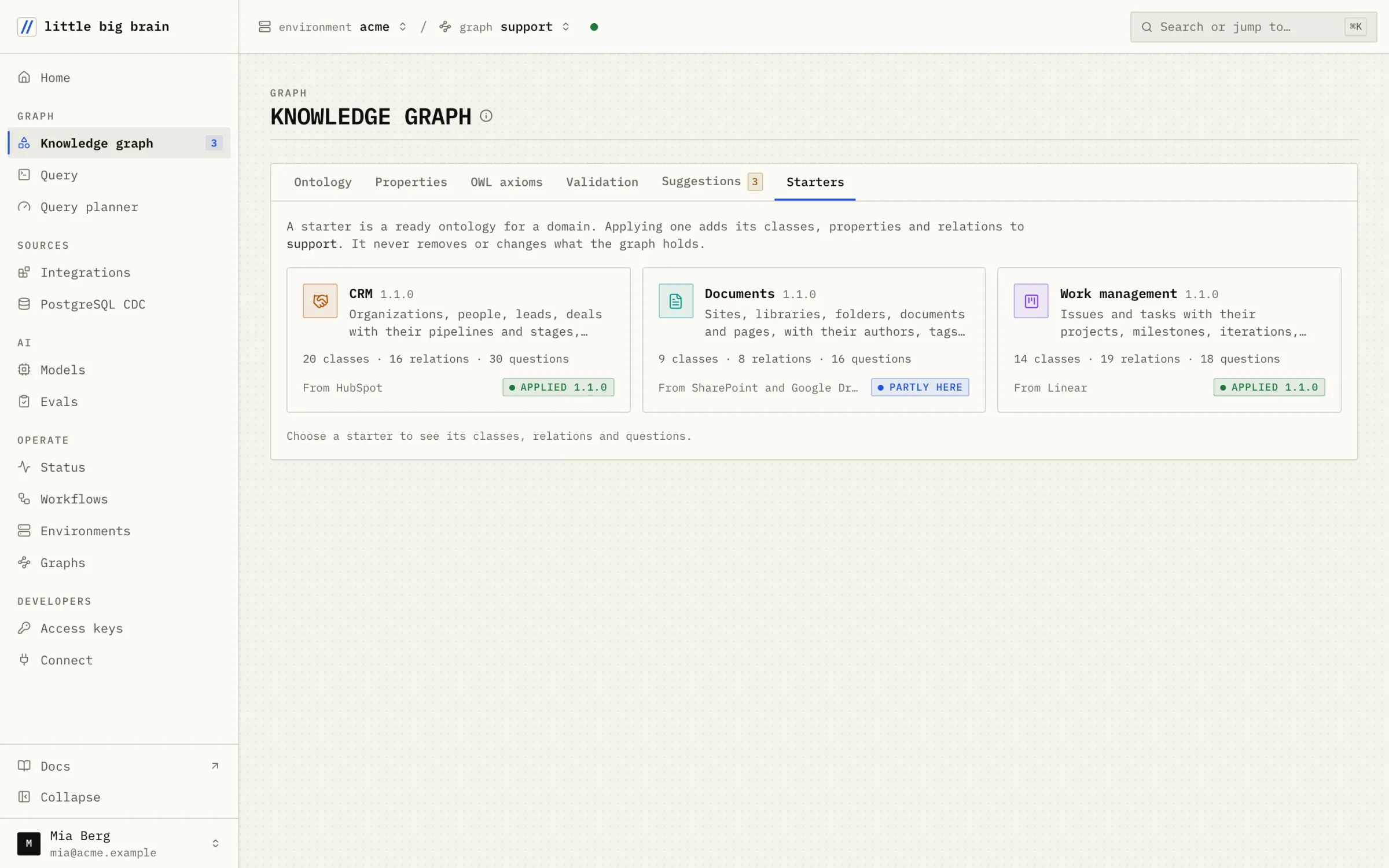Click the Documents starter file icon
This screenshot has width=1389, height=868.
675,301
